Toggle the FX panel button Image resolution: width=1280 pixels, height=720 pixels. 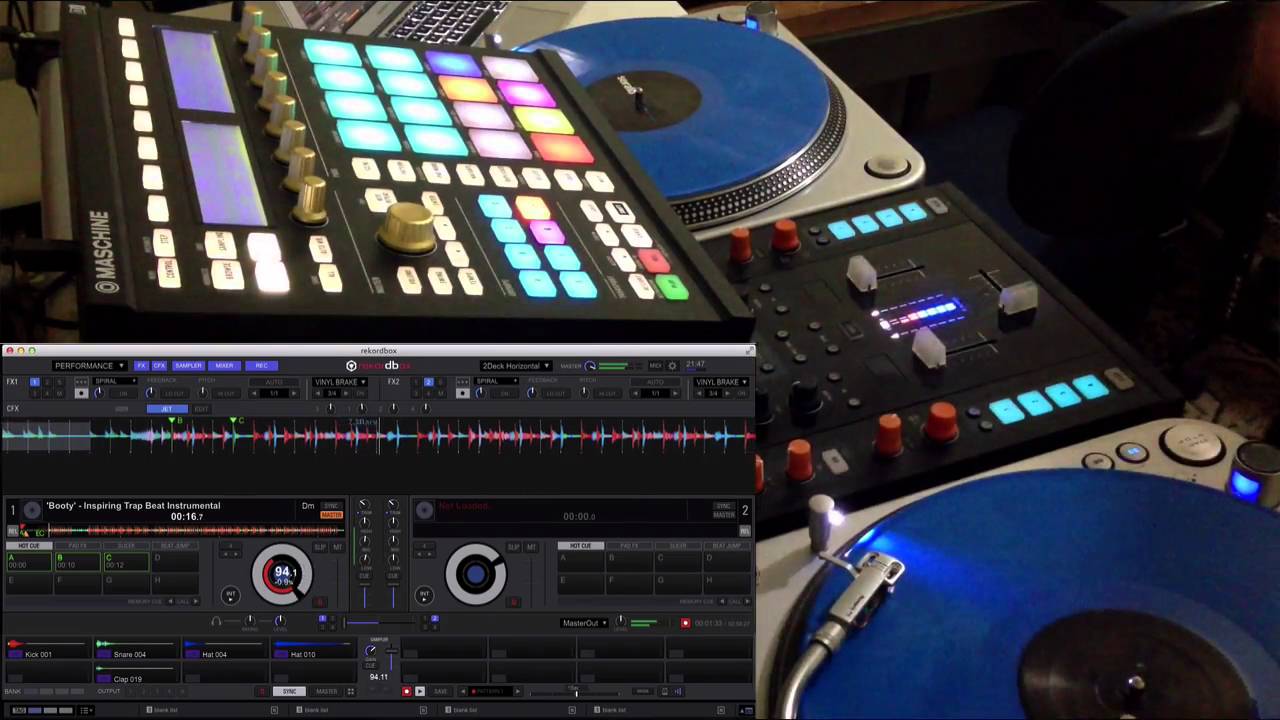click(x=142, y=366)
